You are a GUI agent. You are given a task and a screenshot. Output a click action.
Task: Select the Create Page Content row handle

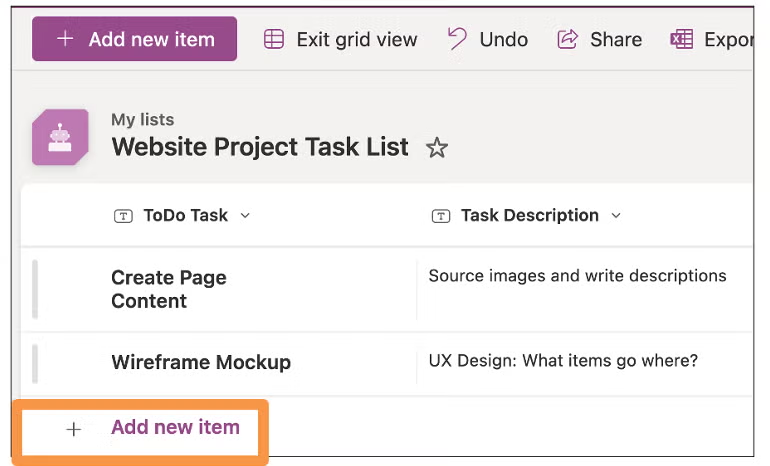[x=36, y=289]
